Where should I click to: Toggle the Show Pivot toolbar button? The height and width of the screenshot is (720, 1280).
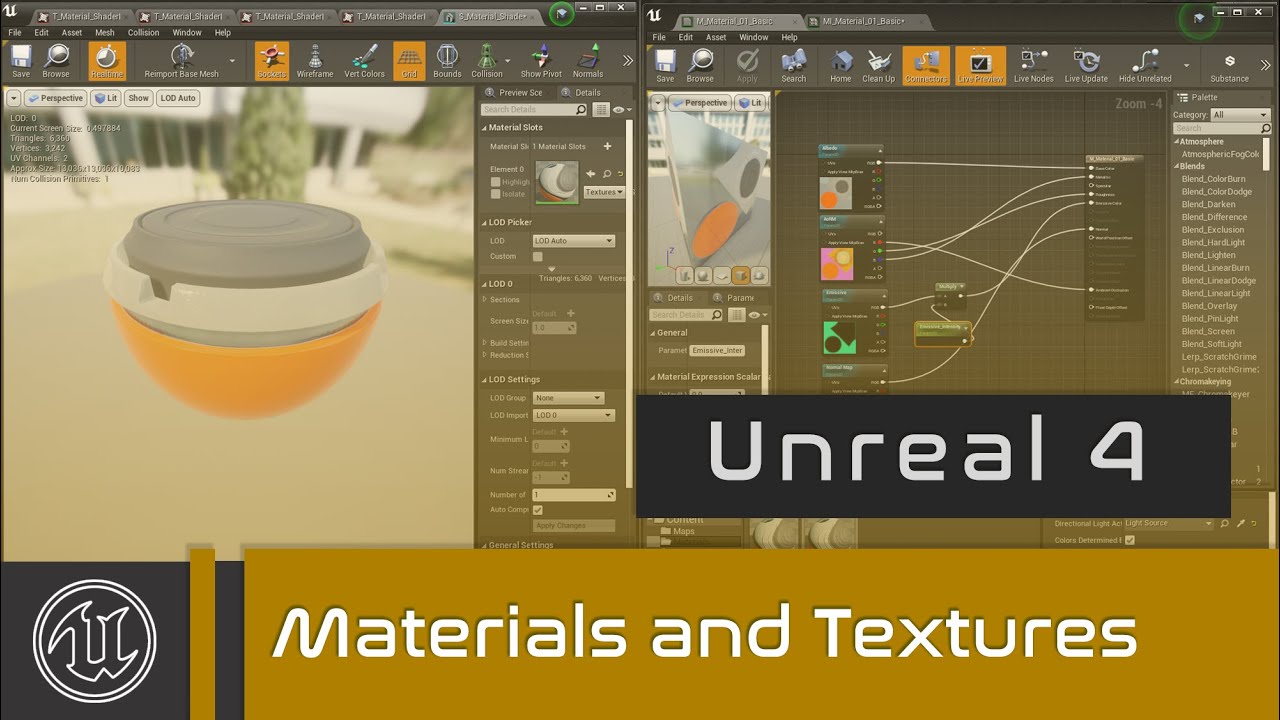click(x=541, y=61)
